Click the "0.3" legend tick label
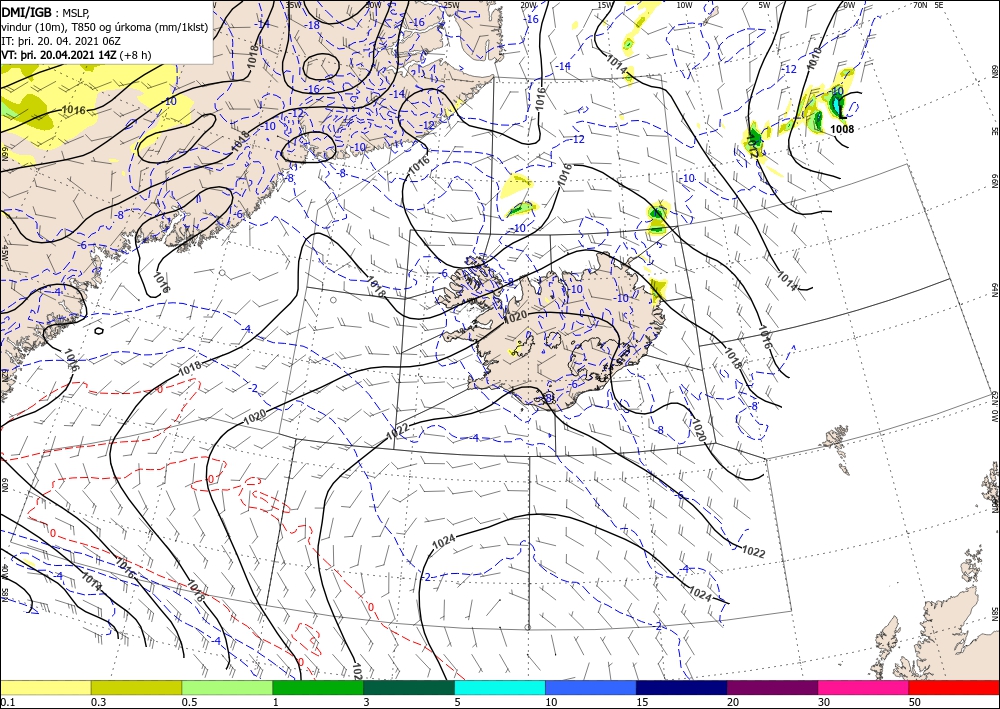The height and width of the screenshot is (709, 1000). (x=98, y=702)
